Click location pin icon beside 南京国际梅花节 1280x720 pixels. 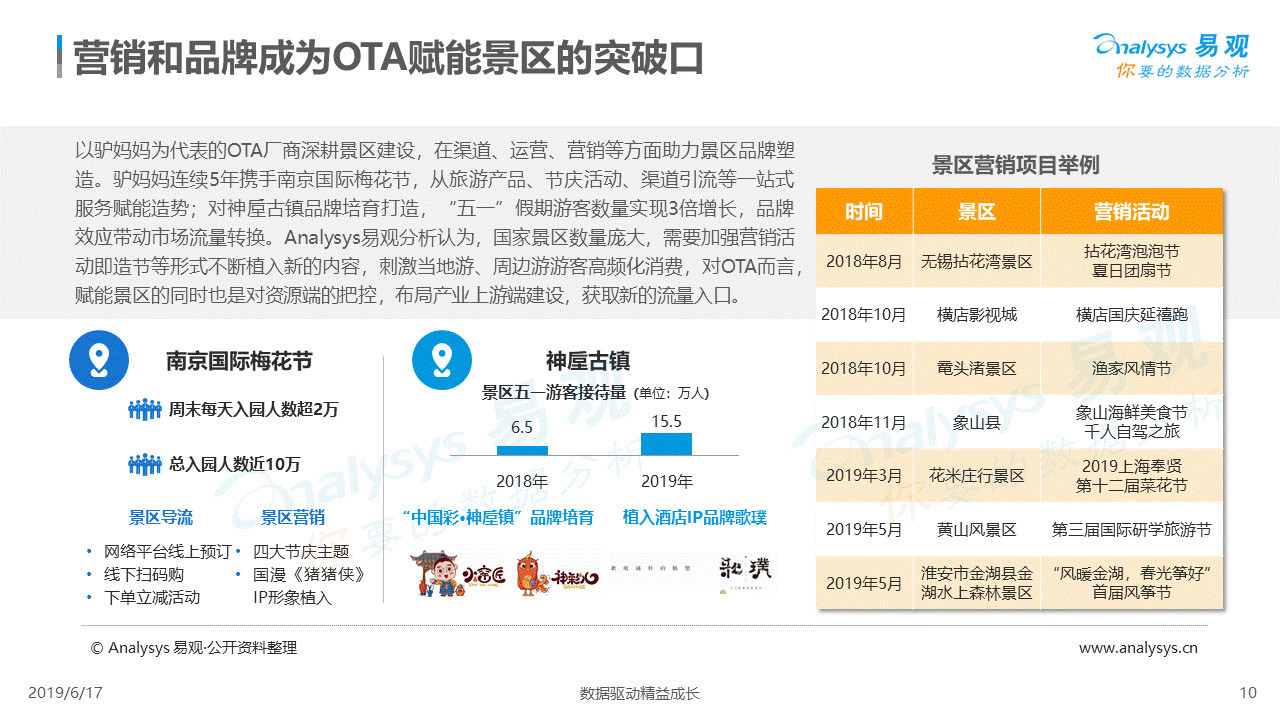(x=99, y=359)
